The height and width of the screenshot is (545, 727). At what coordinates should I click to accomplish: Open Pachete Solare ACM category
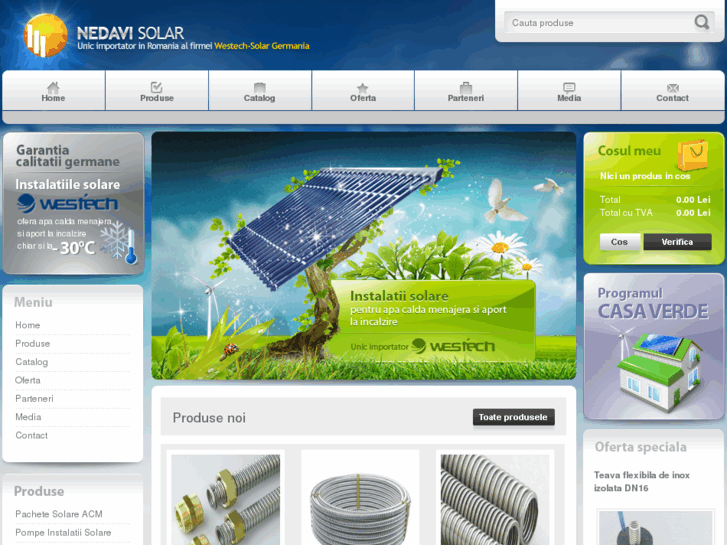59,514
